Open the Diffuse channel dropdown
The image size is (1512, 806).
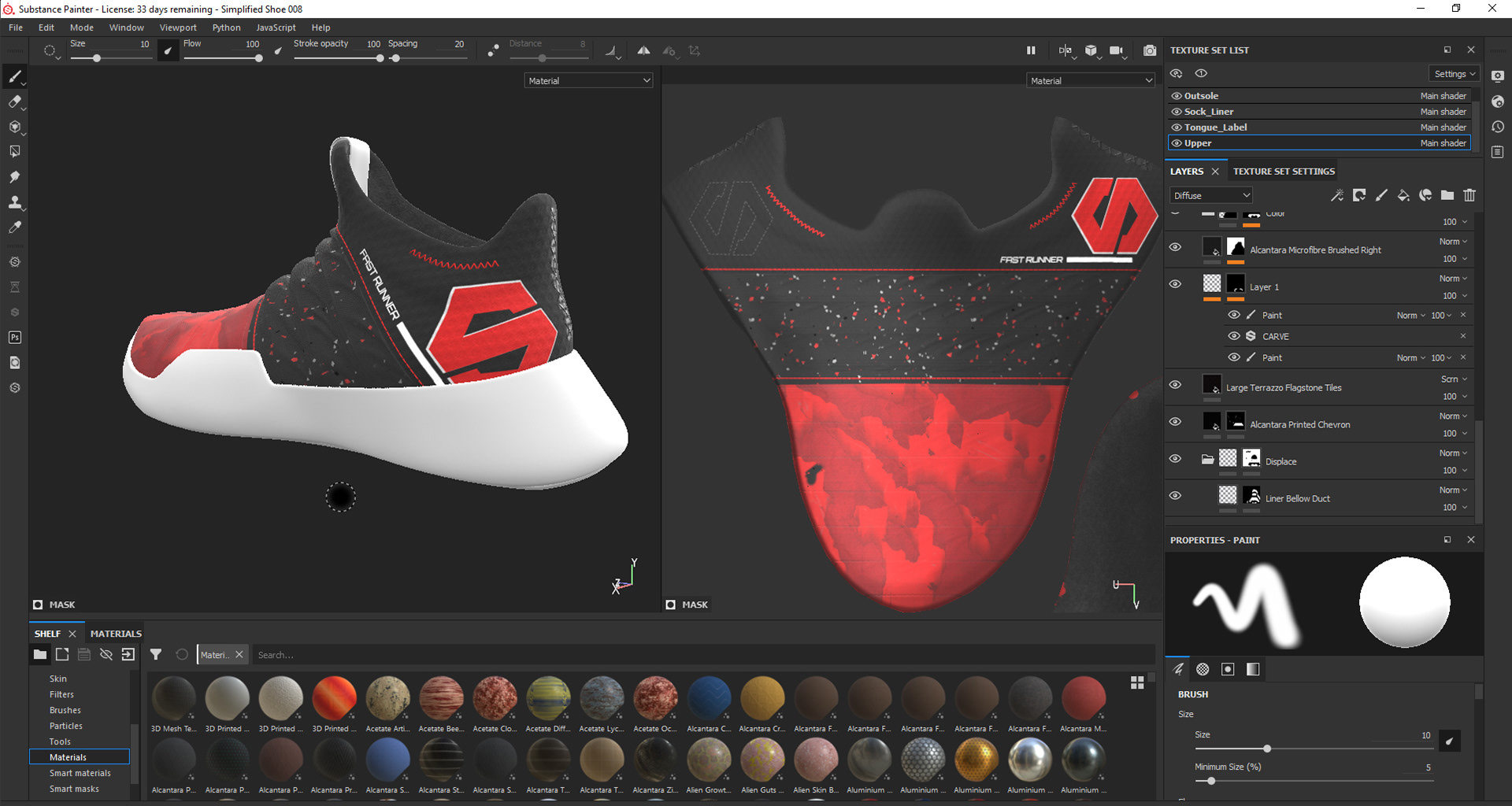(1210, 194)
